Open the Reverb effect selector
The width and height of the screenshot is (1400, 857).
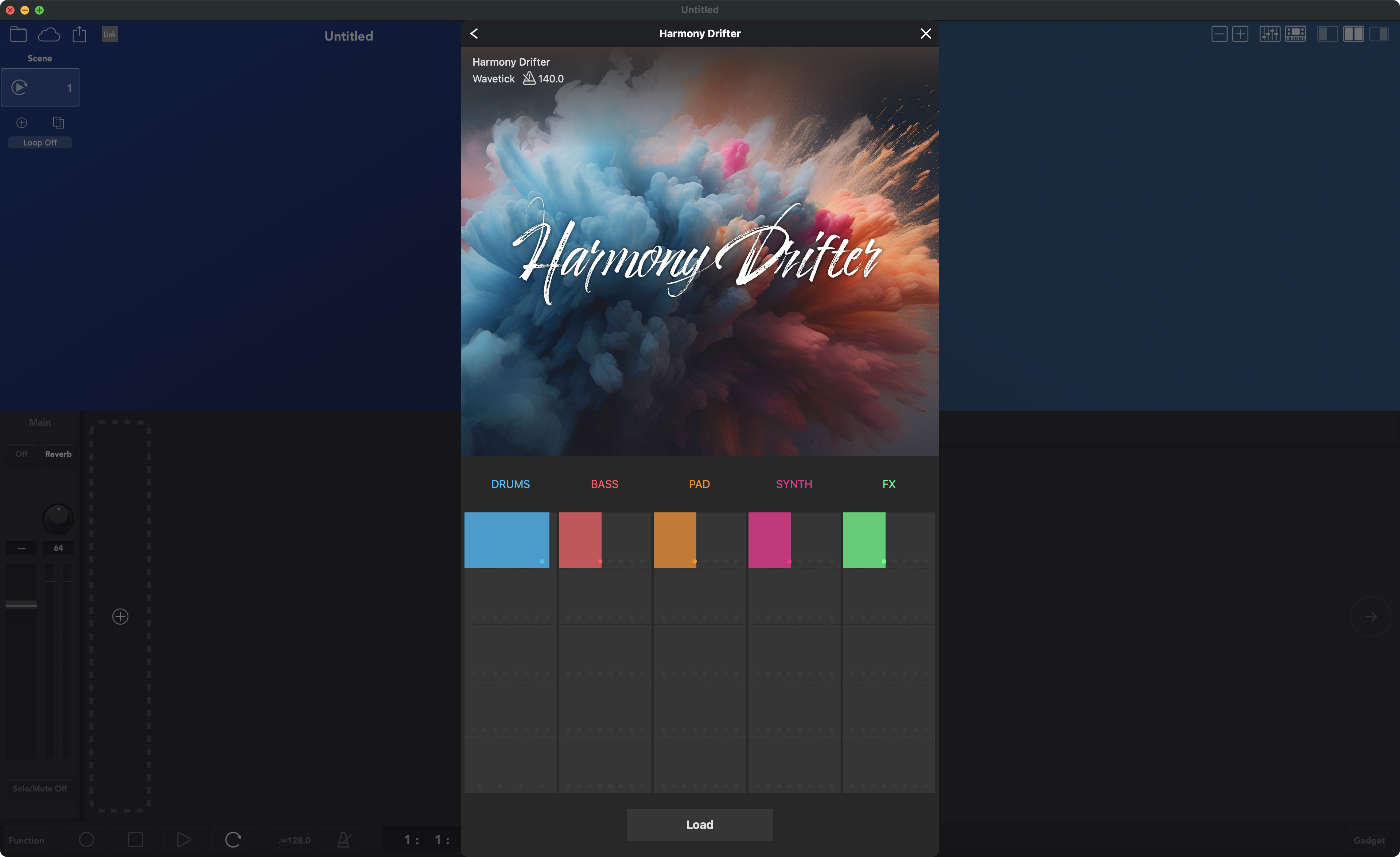point(58,454)
